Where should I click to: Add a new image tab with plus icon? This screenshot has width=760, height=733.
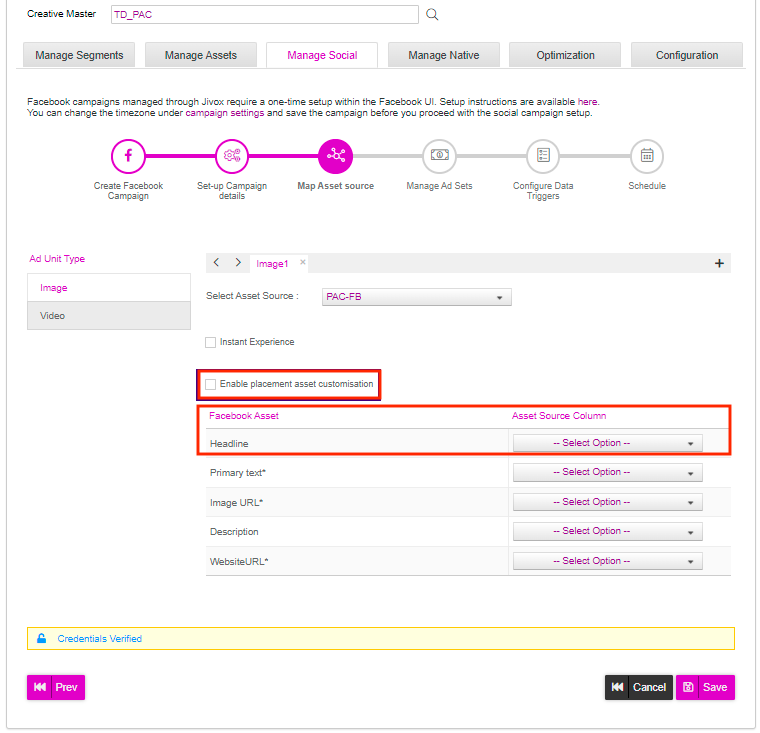(x=719, y=263)
